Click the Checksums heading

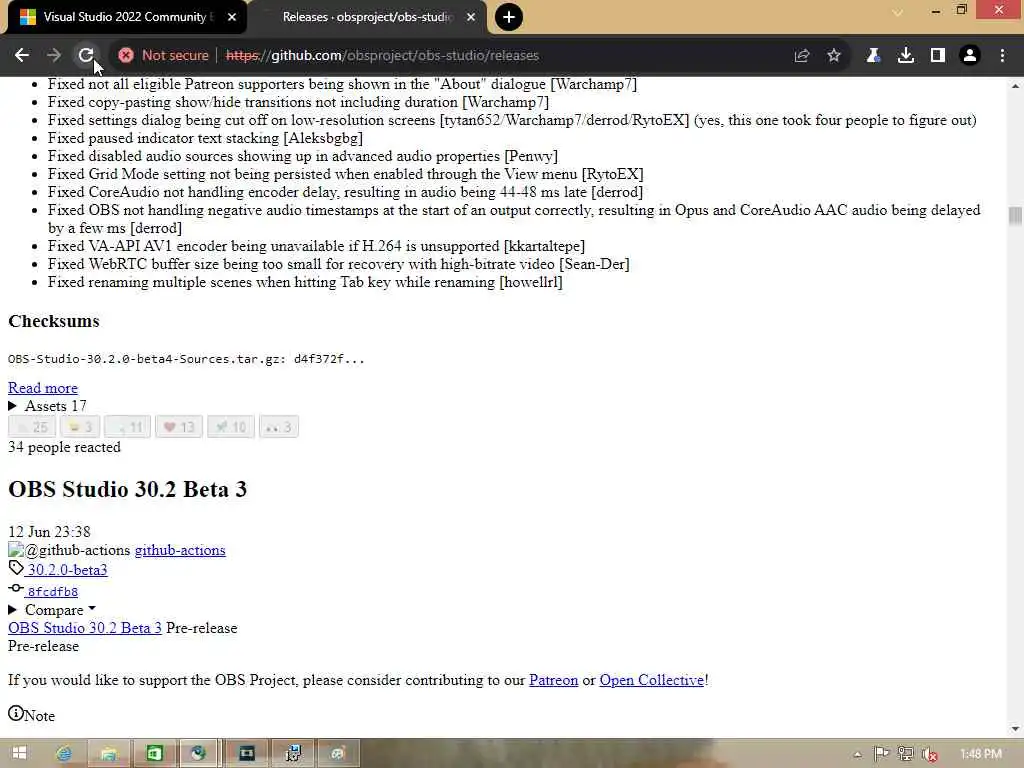click(x=54, y=321)
